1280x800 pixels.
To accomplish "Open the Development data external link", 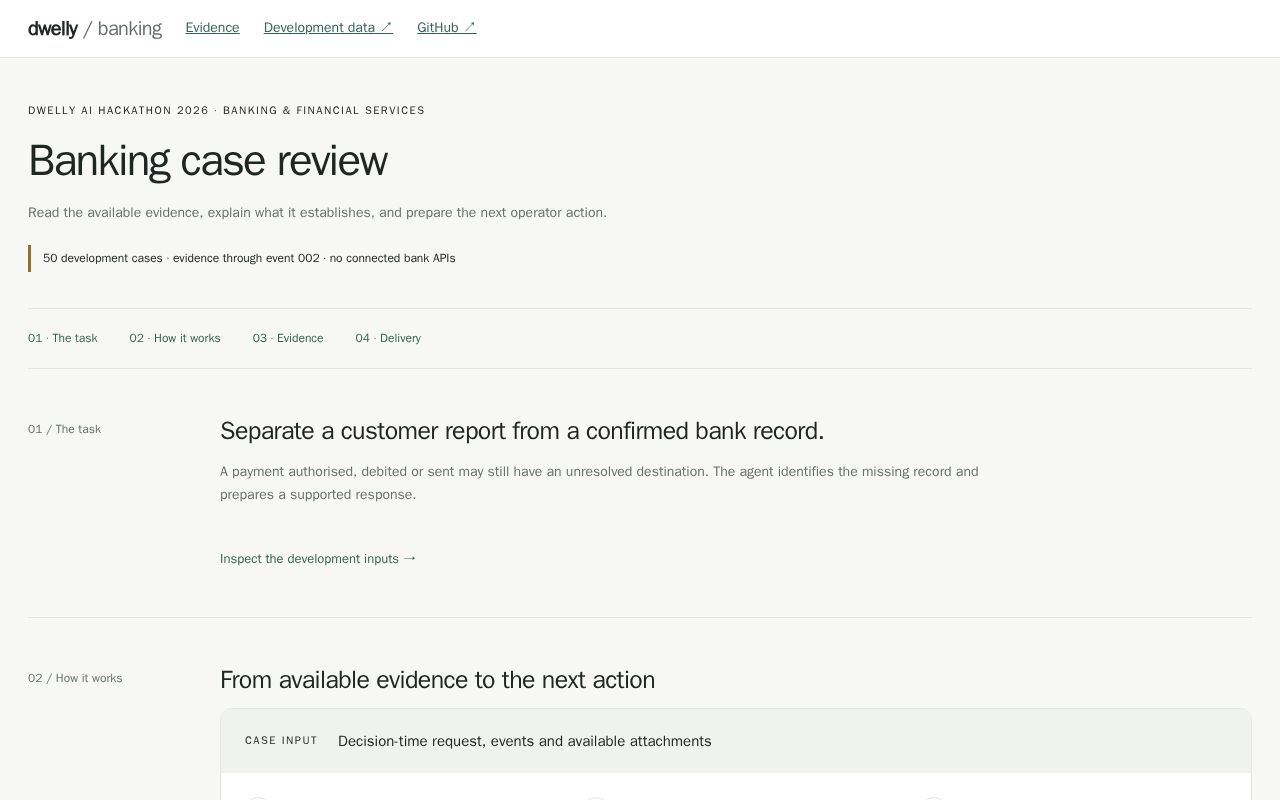I will pyautogui.click(x=328, y=28).
